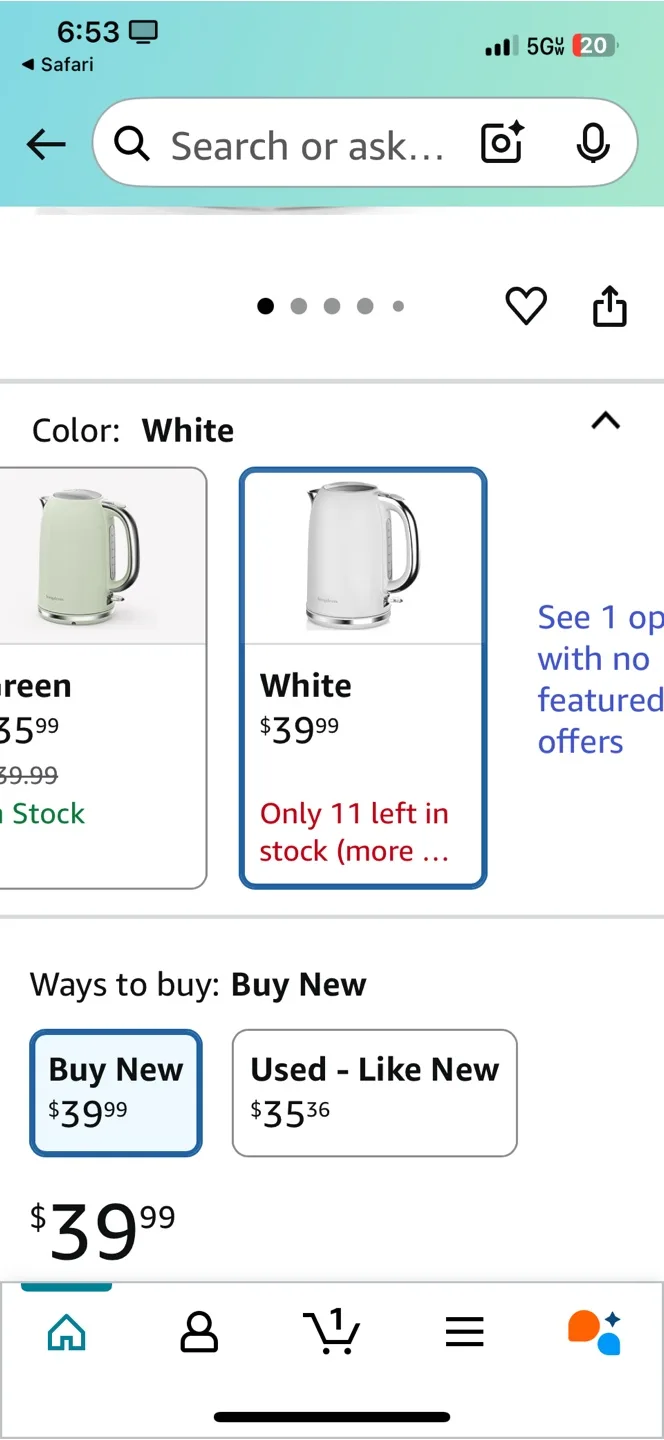This screenshot has width=664, height=1440.
Task: Open the Amazon home screen
Action: pos(66,1330)
